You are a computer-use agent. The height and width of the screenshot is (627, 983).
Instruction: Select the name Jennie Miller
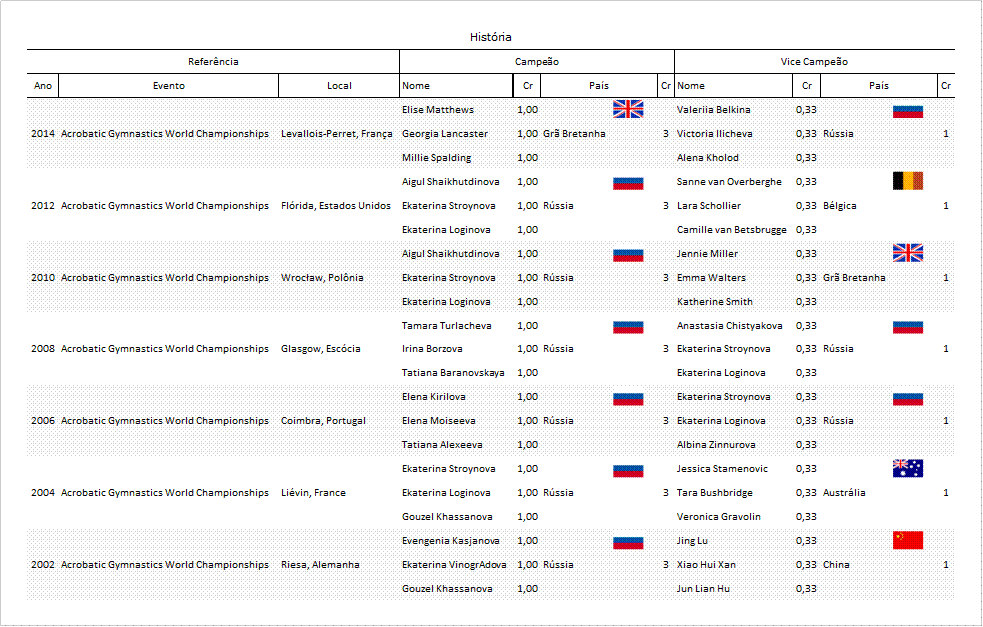pyautogui.click(x=707, y=254)
